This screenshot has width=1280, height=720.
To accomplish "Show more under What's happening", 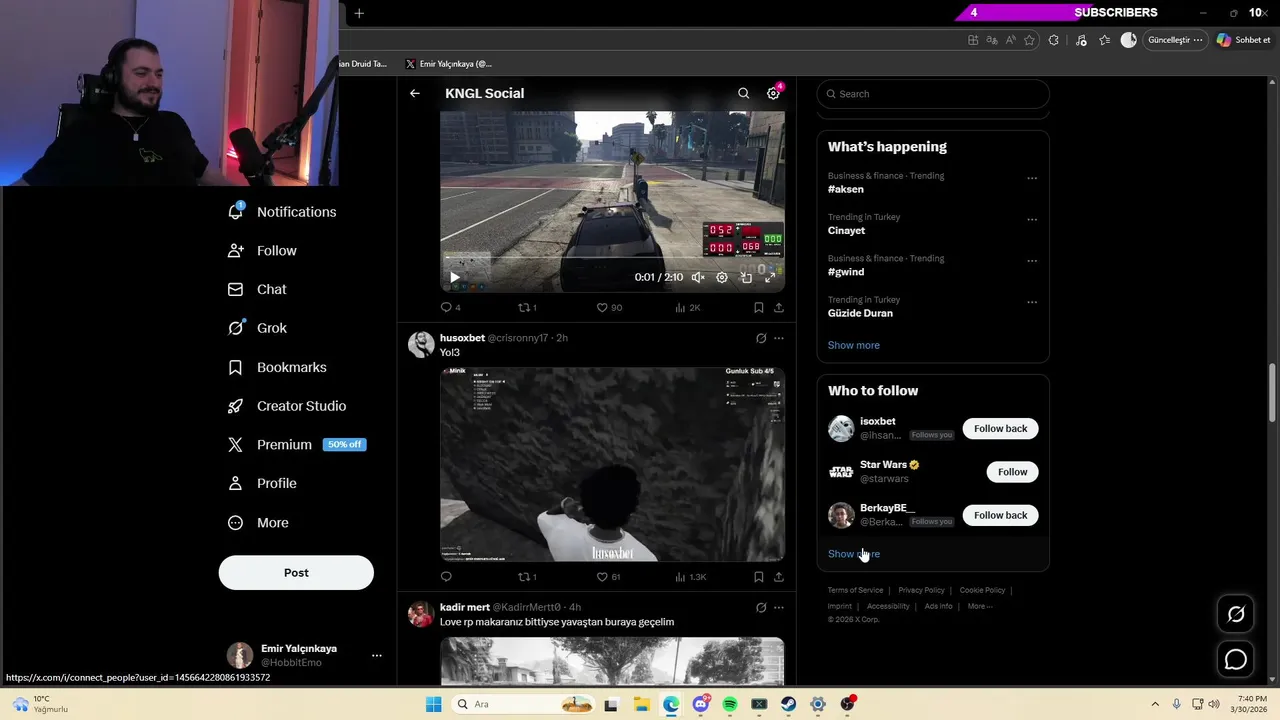I will coord(854,345).
